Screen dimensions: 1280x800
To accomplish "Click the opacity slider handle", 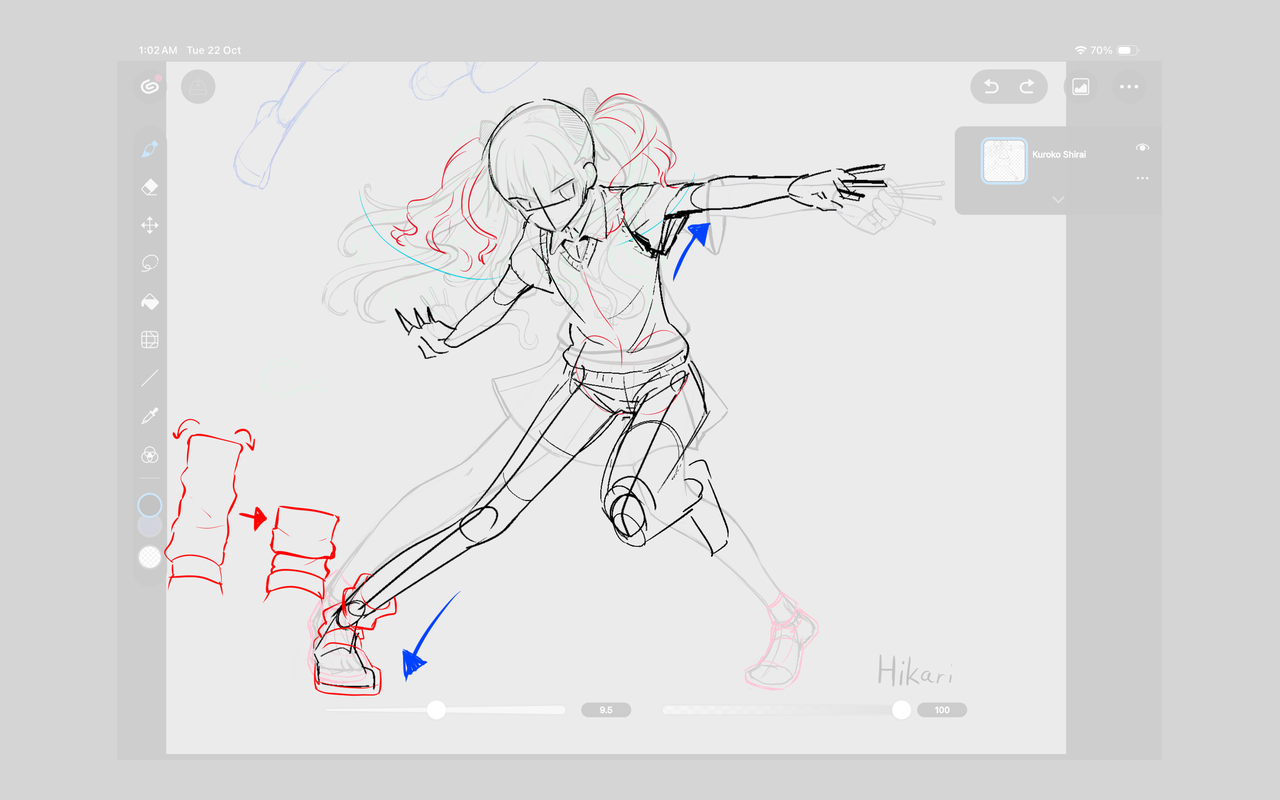I will coord(902,710).
